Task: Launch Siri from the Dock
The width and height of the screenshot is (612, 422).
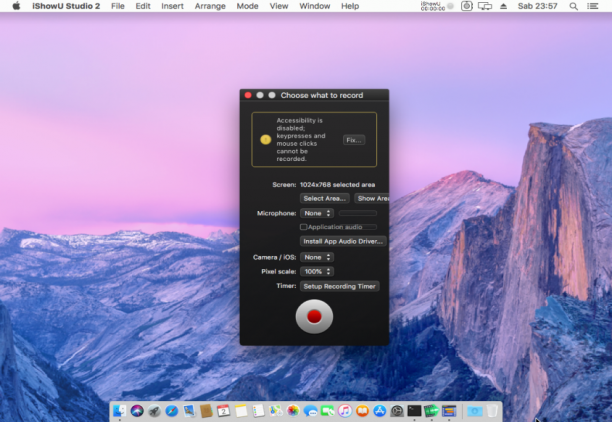Action: (137, 411)
